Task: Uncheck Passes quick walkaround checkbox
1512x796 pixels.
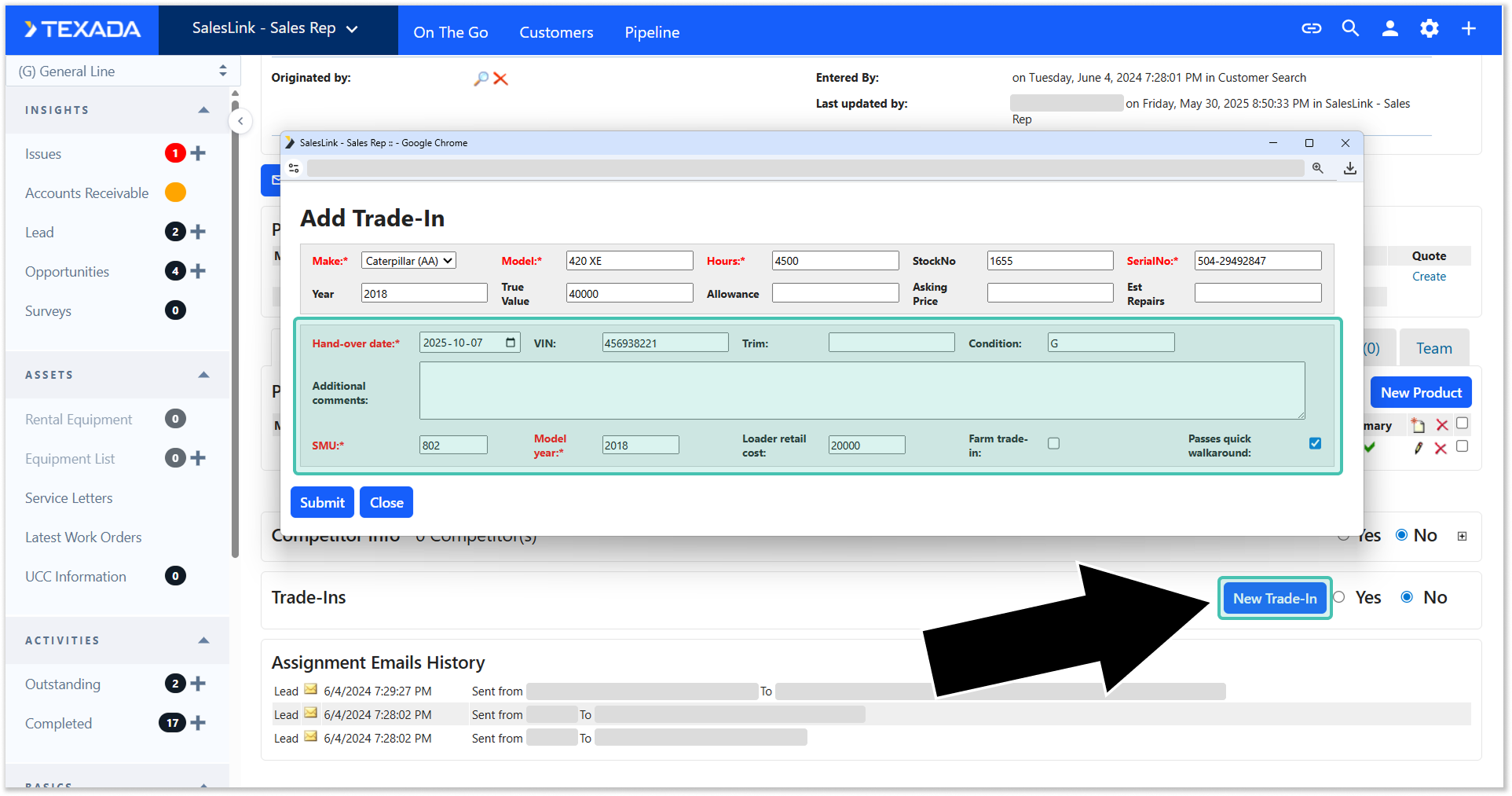Action: [1315, 444]
